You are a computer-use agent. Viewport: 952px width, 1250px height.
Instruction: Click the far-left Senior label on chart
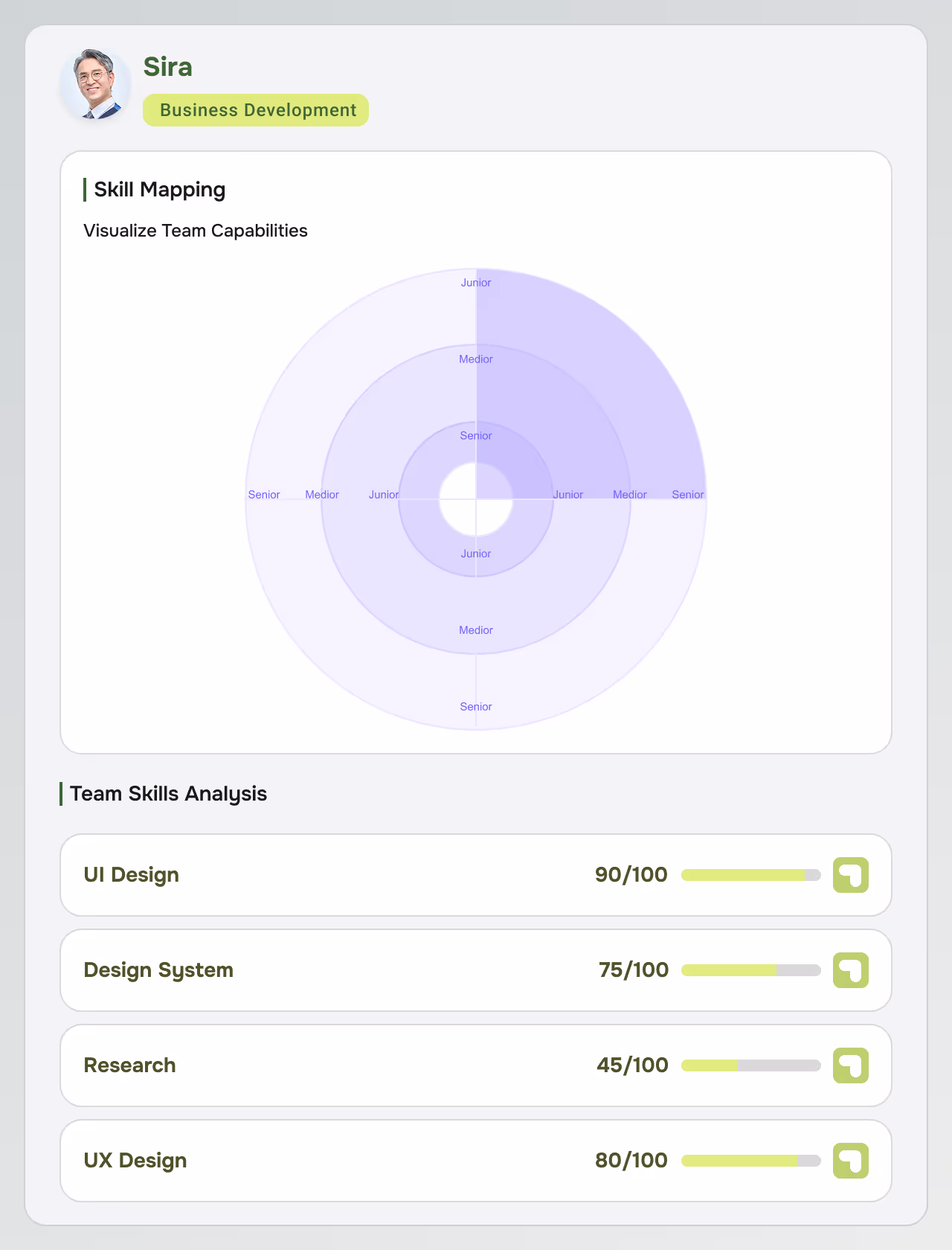click(x=264, y=495)
